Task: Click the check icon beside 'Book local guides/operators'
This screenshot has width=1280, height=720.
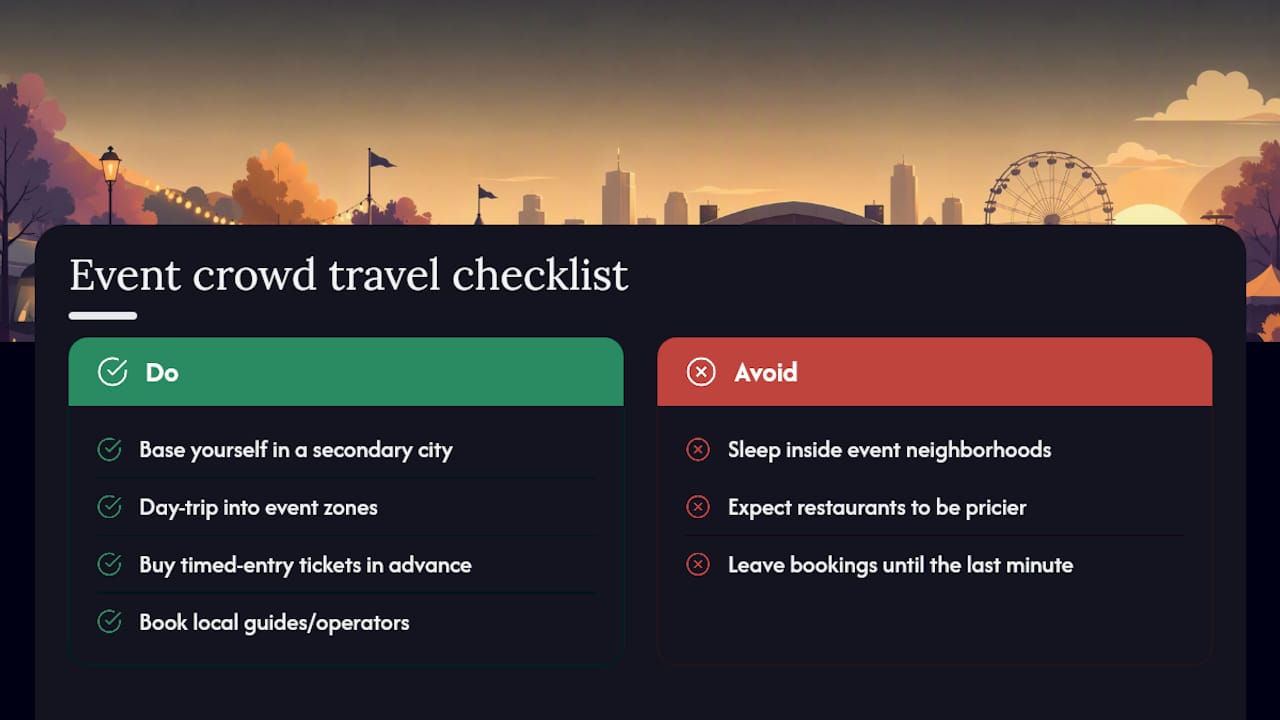Action: (109, 622)
